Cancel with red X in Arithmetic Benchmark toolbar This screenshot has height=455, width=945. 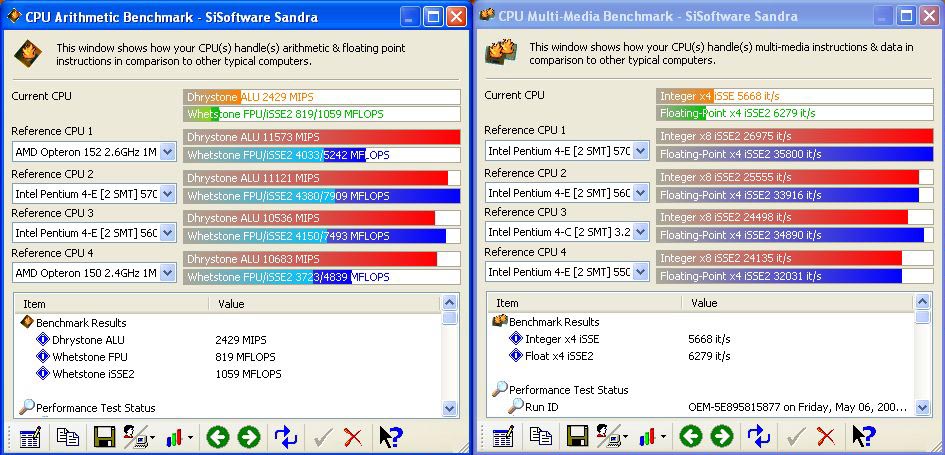pyautogui.click(x=353, y=437)
